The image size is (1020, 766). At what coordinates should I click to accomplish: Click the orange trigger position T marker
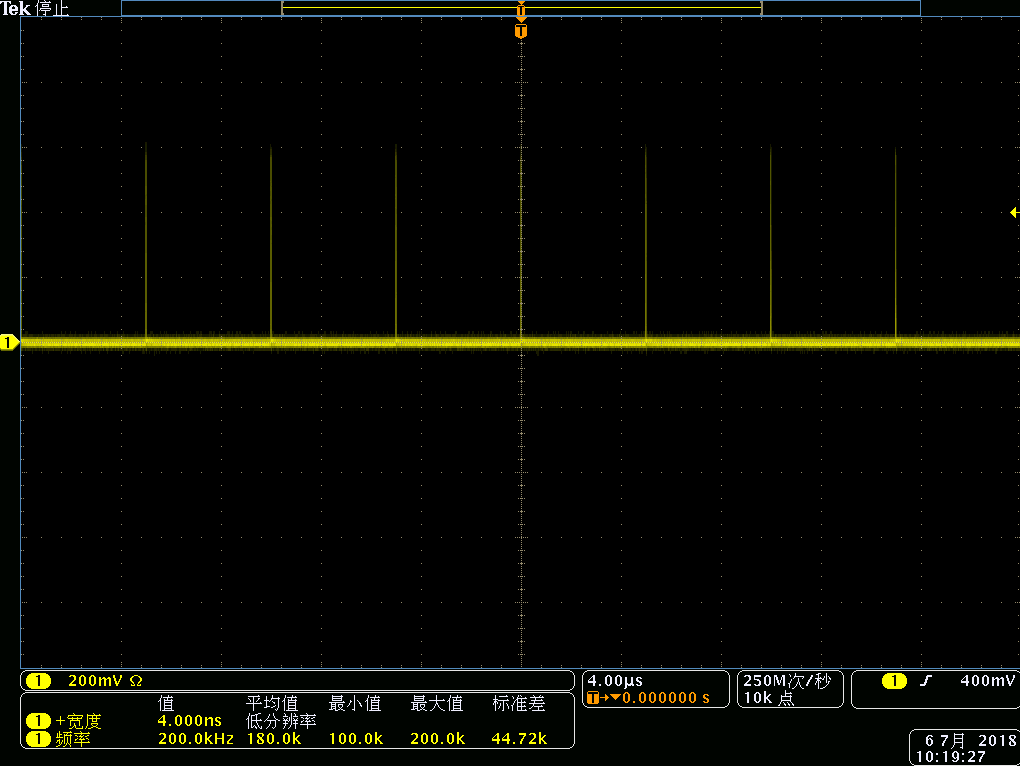(520, 32)
